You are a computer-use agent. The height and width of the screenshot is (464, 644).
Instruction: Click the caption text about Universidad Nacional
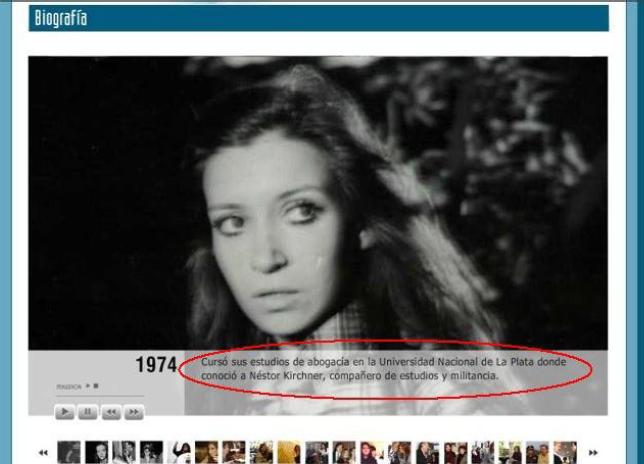(x=384, y=368)
